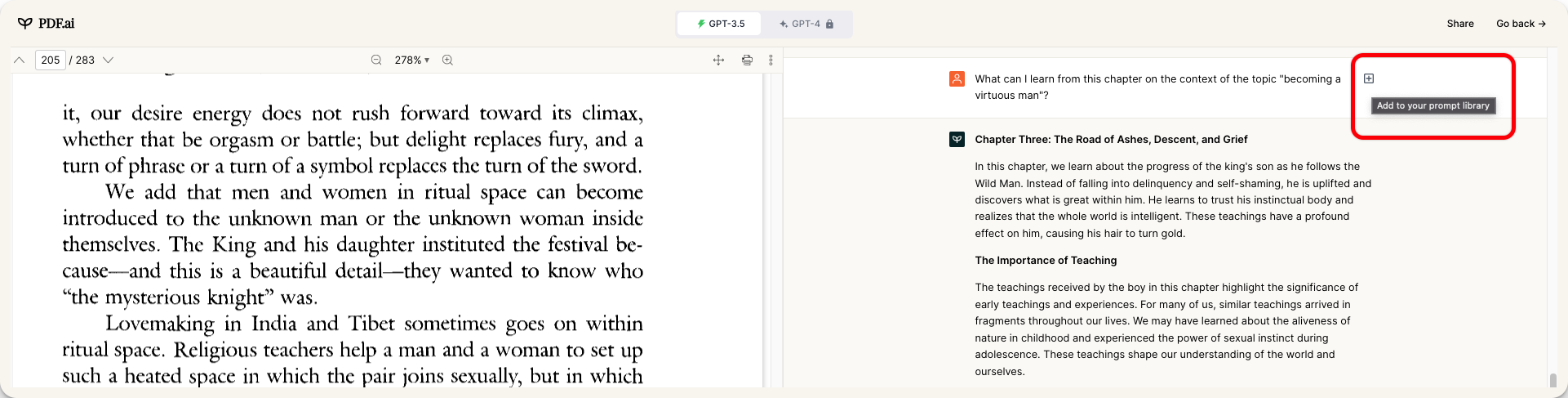Go to the next page with the down chevron
Image resolution: width=1568 pixels, height=398 pixels.
click(109, 60)
